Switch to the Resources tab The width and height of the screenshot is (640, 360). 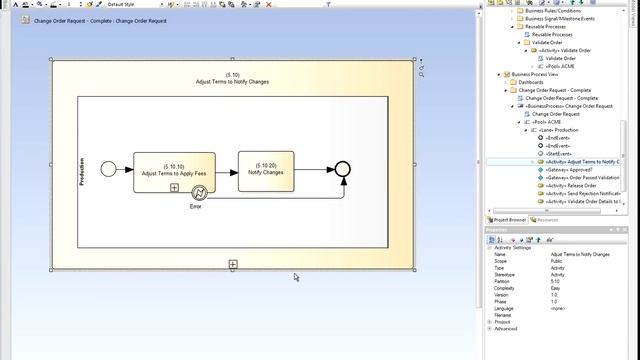click(x=544, y=220)
